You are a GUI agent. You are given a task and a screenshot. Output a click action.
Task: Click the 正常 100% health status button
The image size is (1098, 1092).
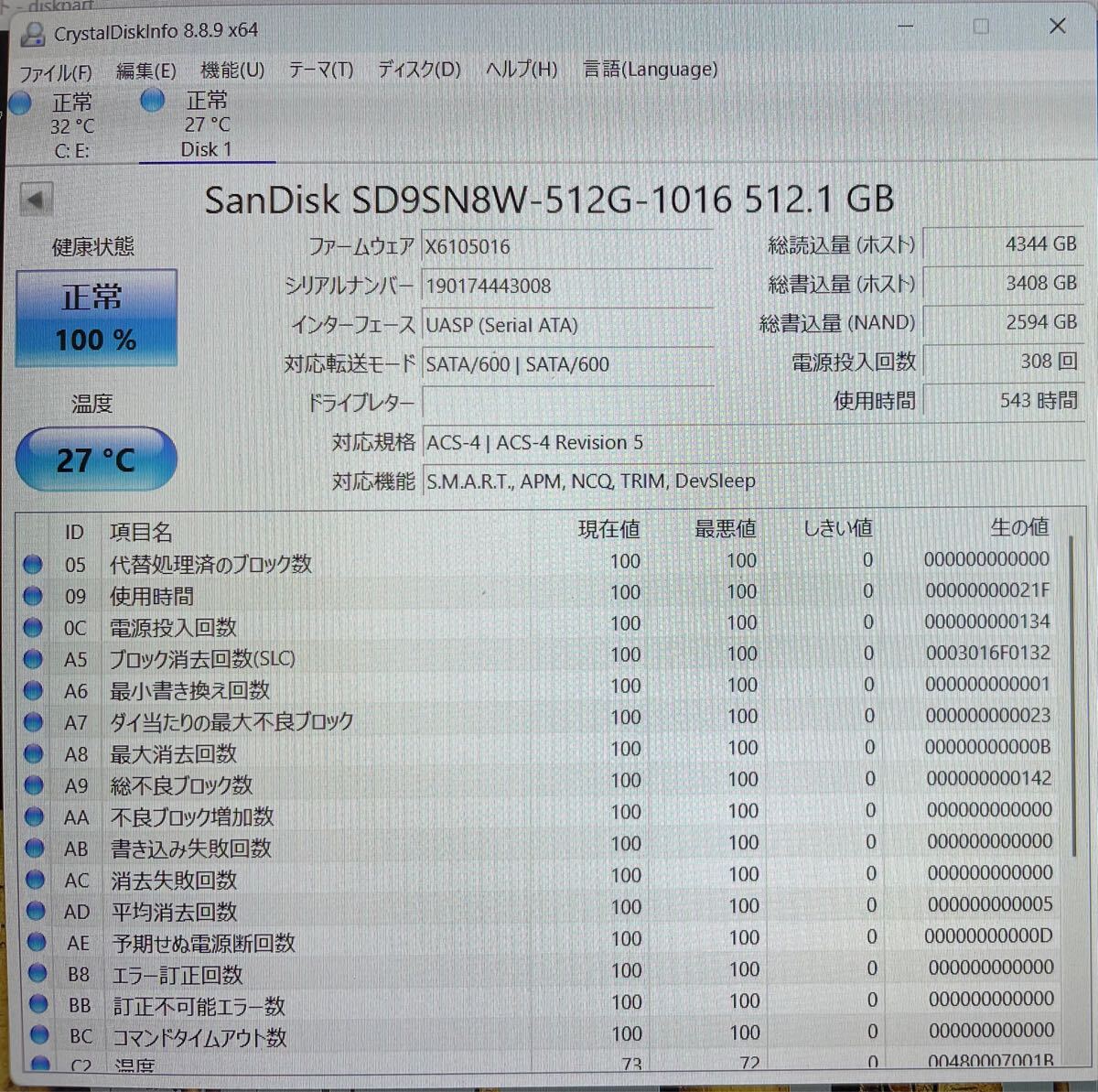pyautogui.click(x=95, y=317)
